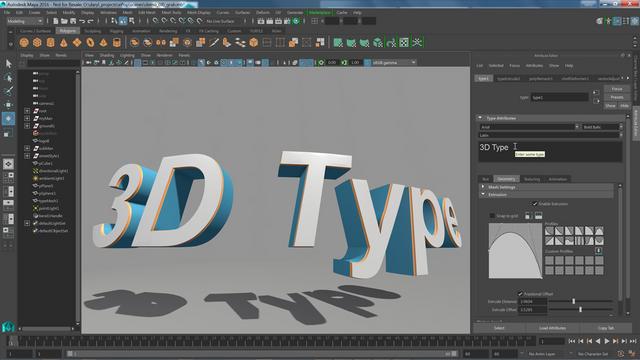Create a polygon torus from the shelf
Viewport: 640px width, 360px height.
(90, 42)
